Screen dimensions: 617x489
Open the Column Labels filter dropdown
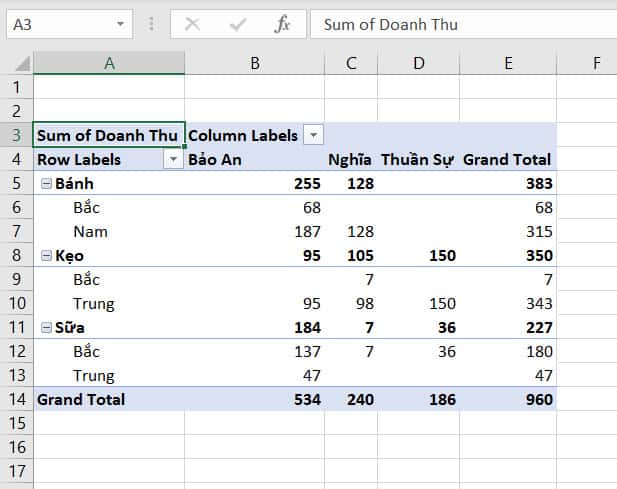coord(313,135)
